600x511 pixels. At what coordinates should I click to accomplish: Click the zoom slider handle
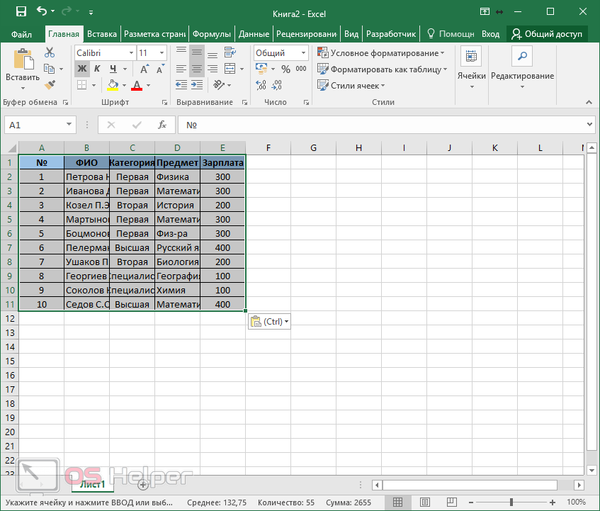(511, 502)
